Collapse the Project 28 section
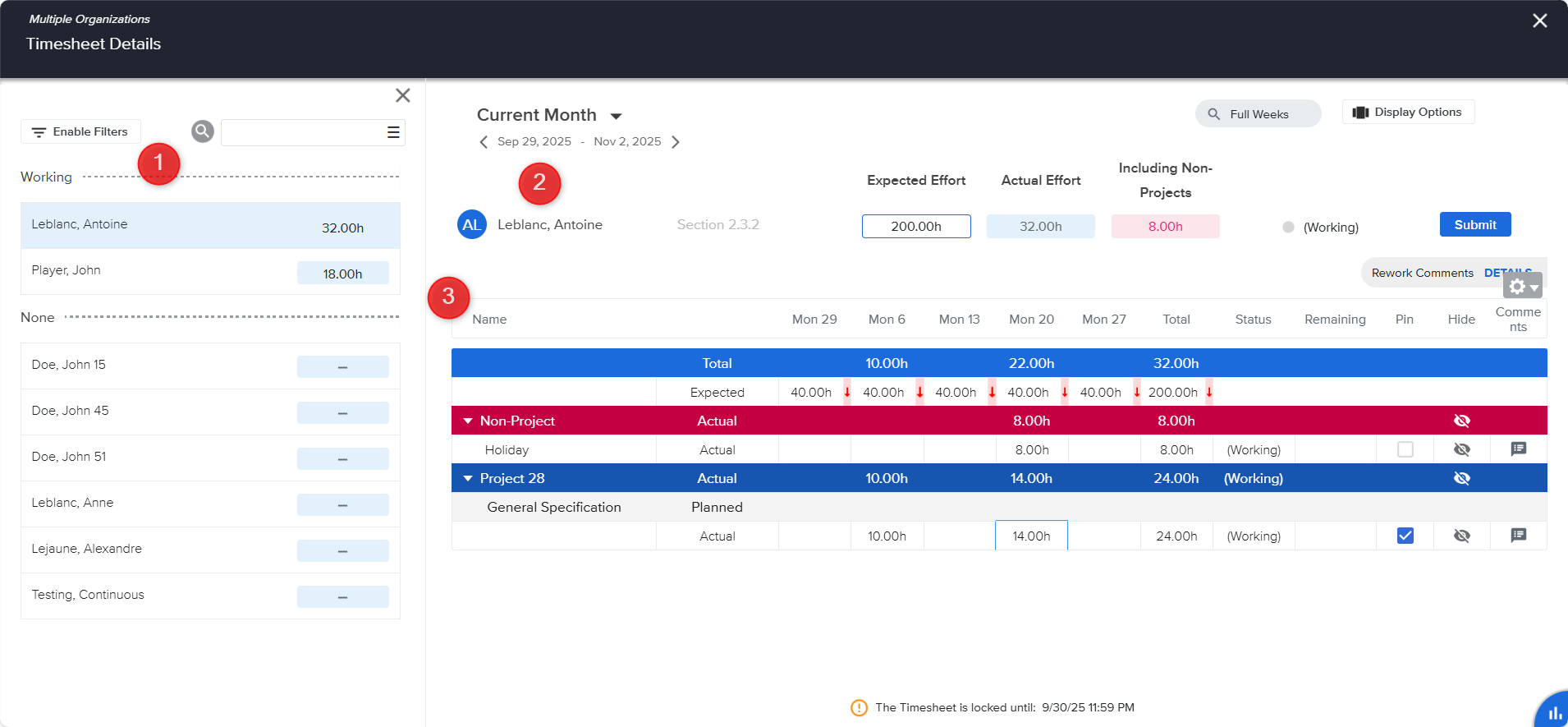Screen dimensions: 1568x727 (x=468, y=478)
